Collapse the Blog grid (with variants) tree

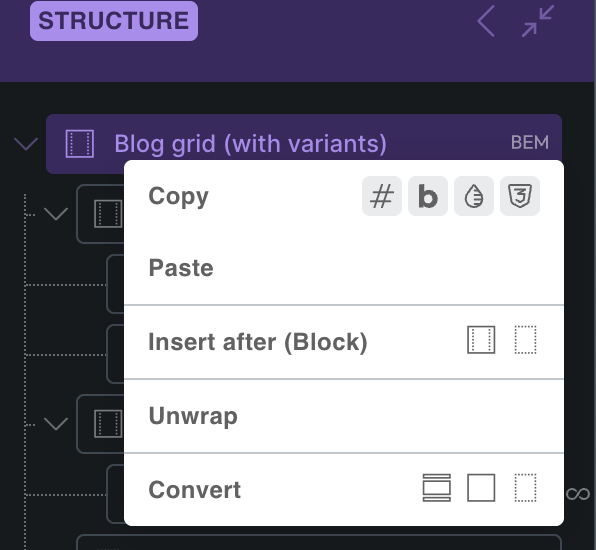click(26, 144)
